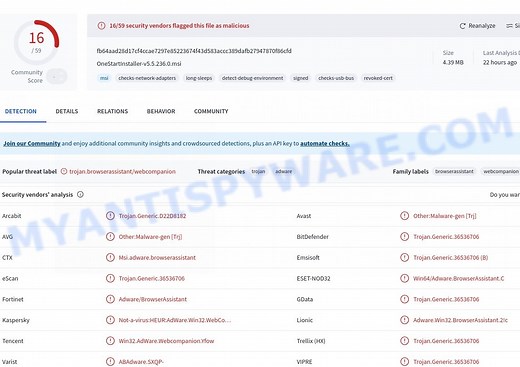Click the Varist detection warning icon
Image resolution: width=520 pixels, height=367 pixels.
point(110,362)
